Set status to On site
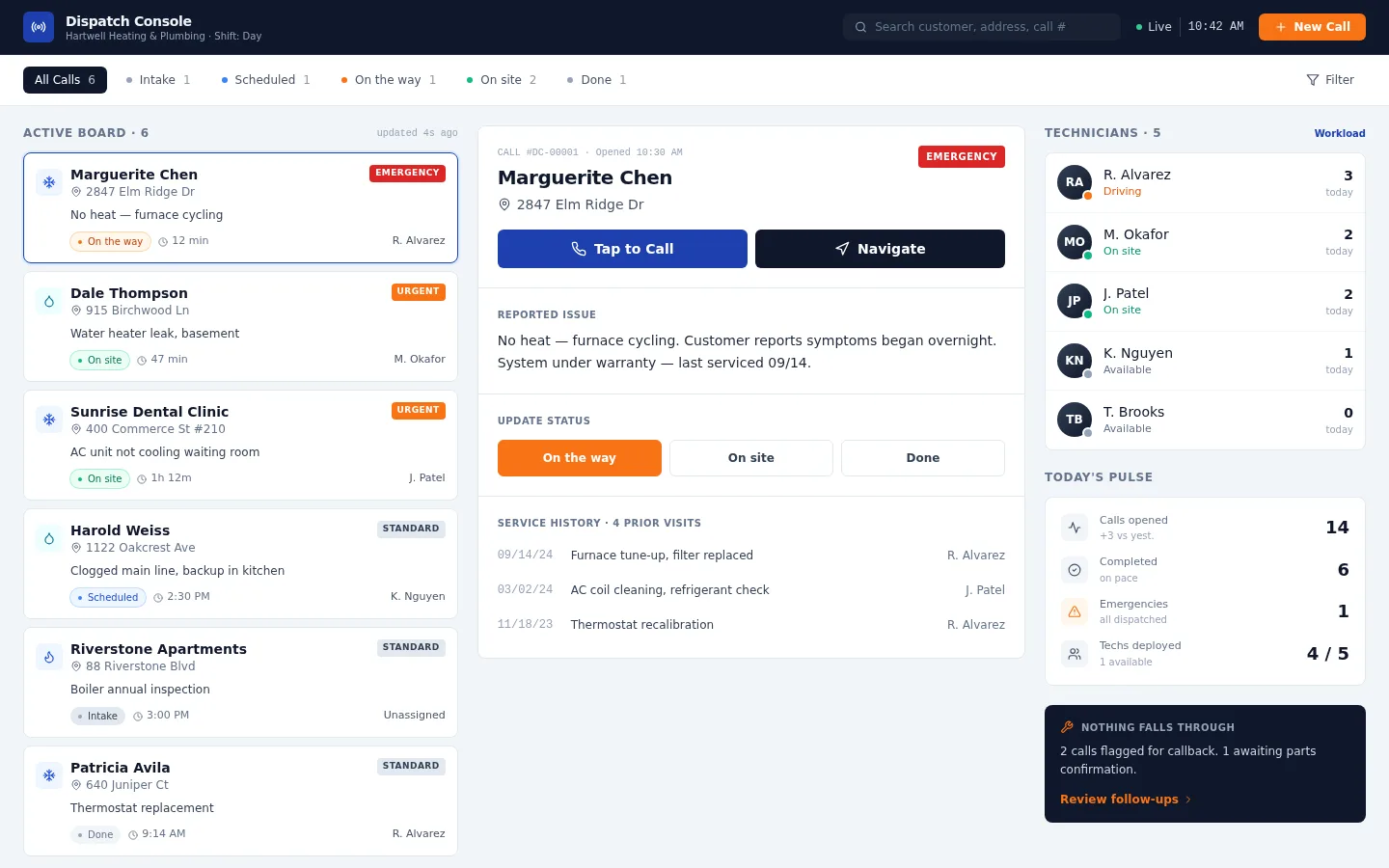The width and height of the screenshot is (1389, 868). point(751,458)
